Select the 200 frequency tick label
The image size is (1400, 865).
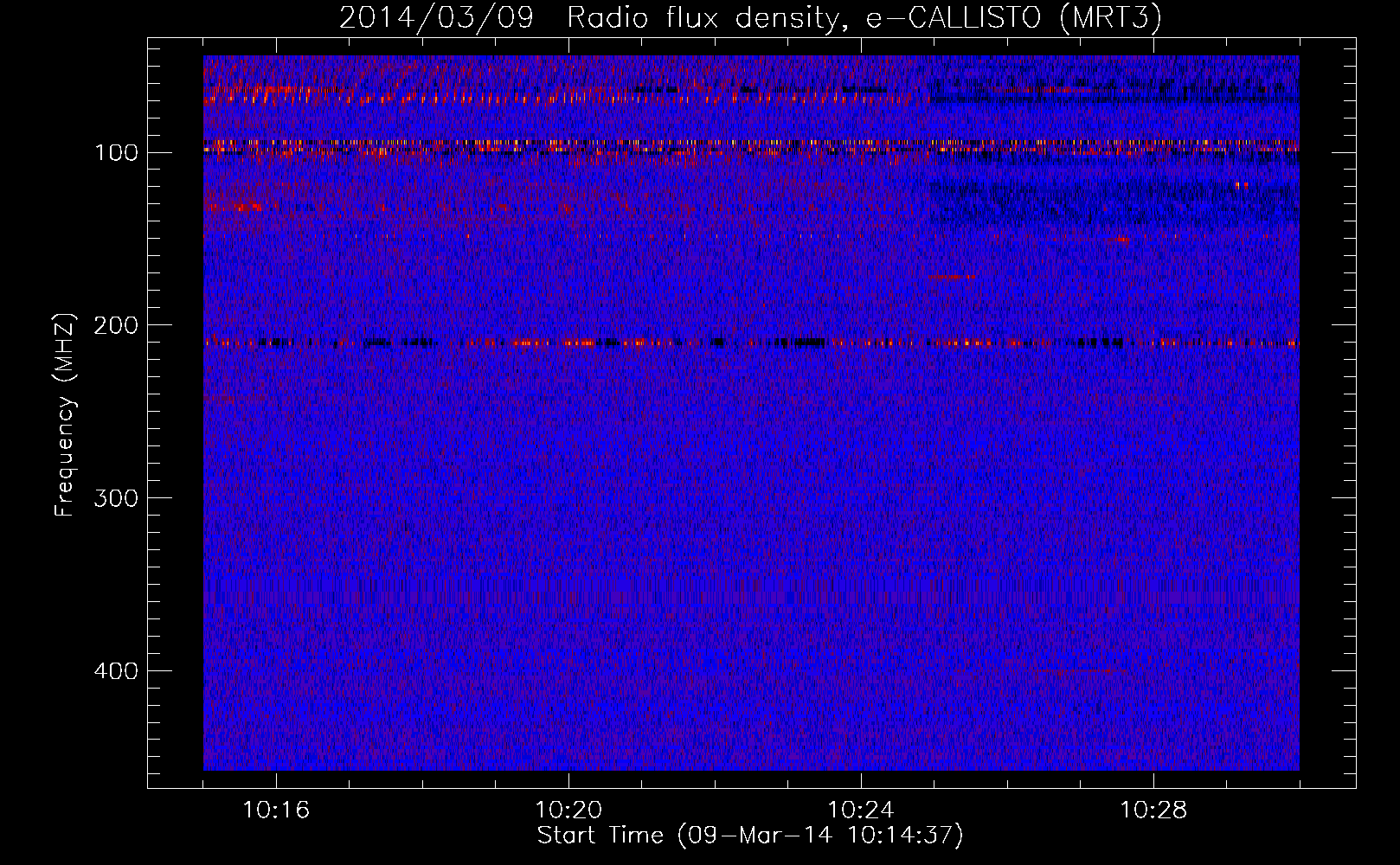pyautogui.click(x=116, y=326)
